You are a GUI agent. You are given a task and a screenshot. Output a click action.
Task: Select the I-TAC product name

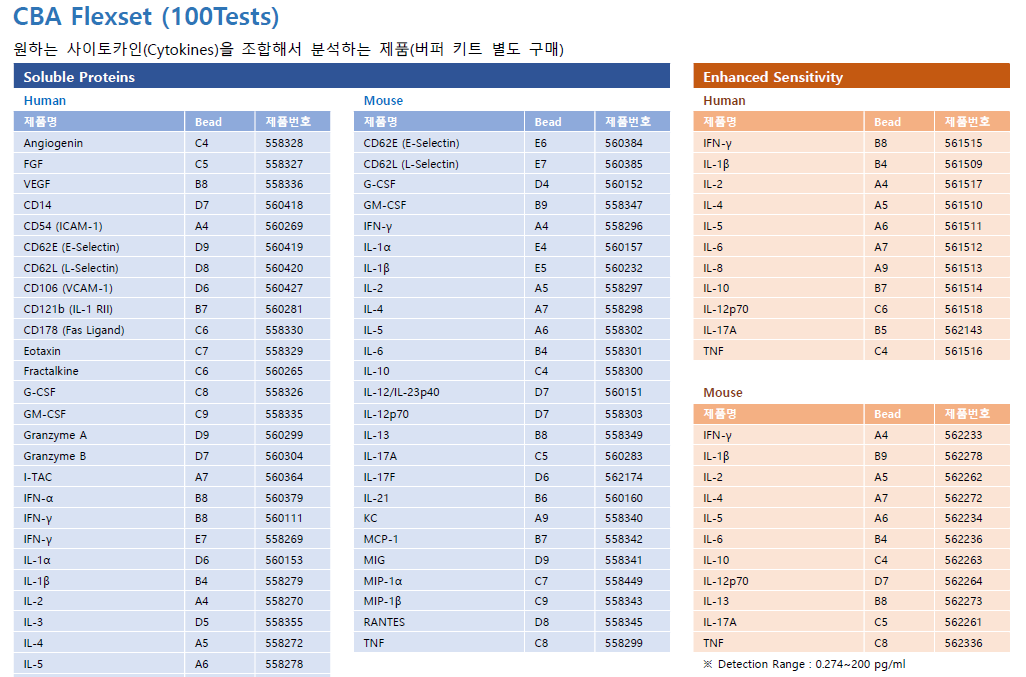(x=37, y=477)
